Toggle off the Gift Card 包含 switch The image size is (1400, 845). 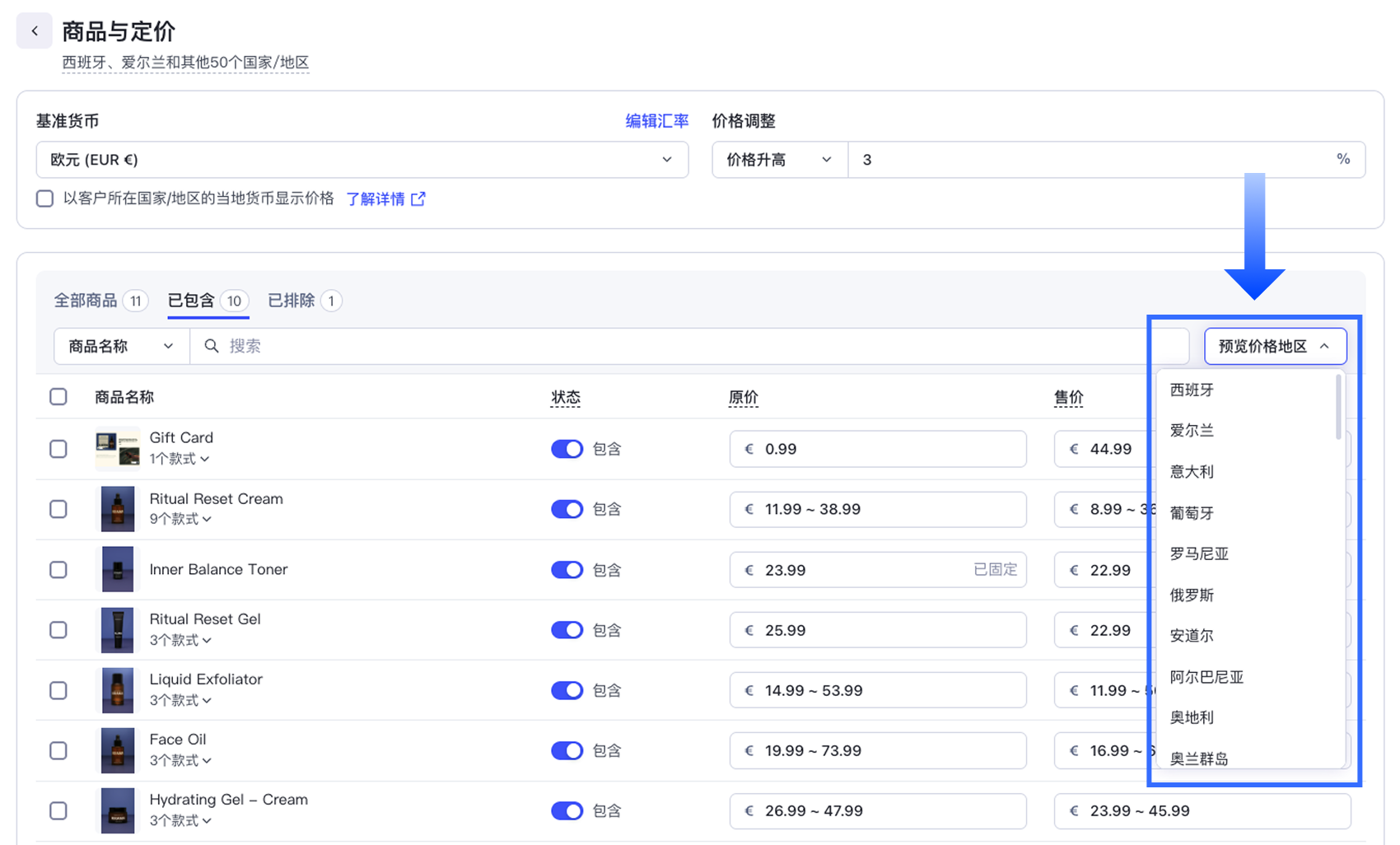tap(567, 449)
